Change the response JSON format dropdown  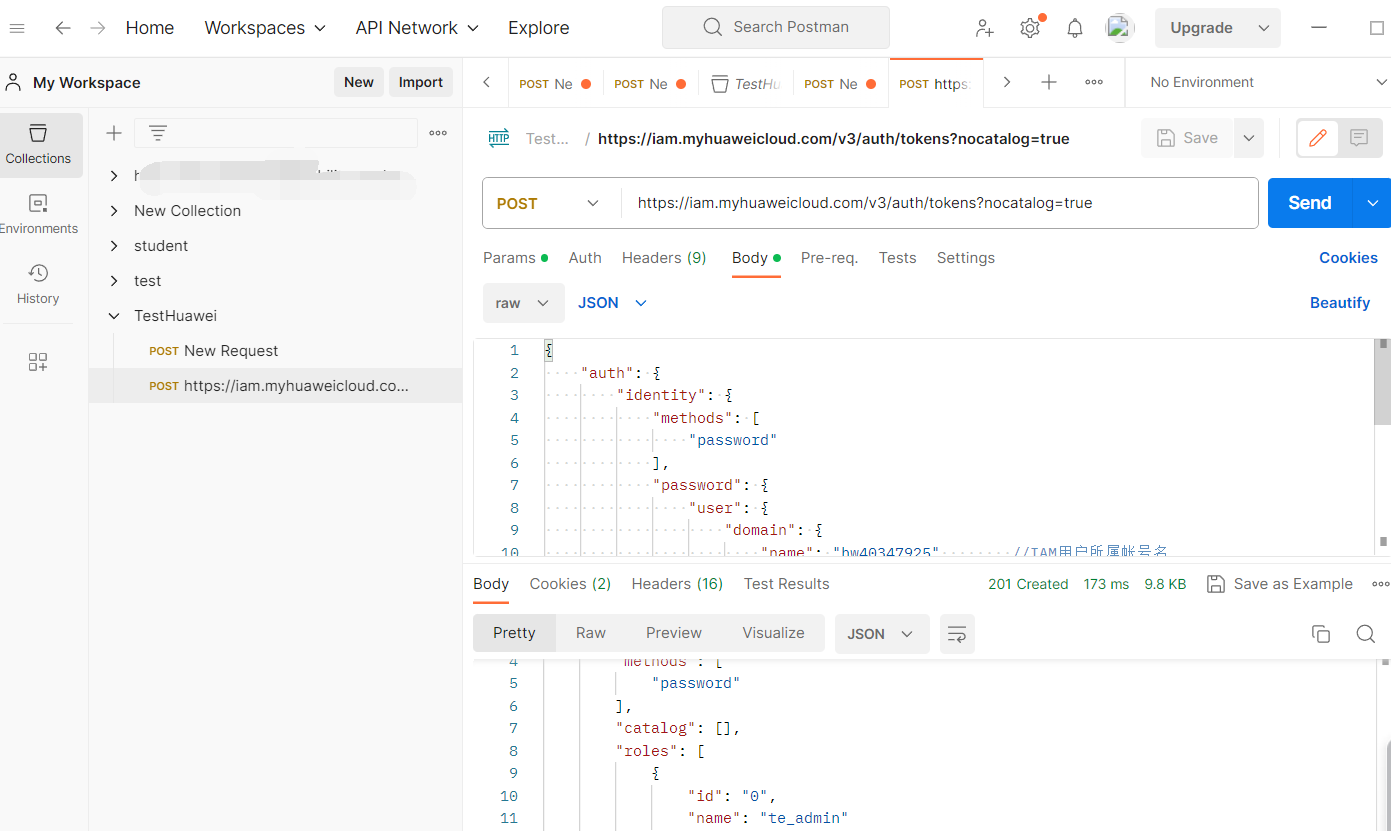tap(882, 634)
